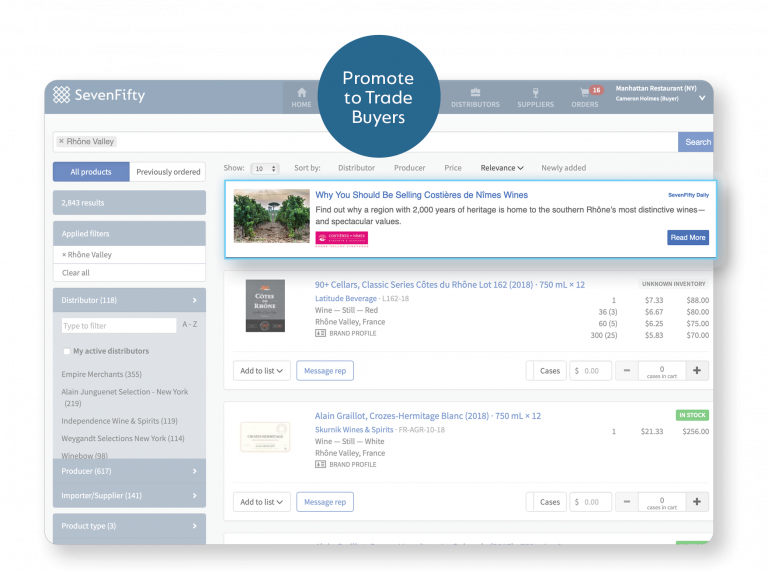Click the pink Costières de Nîmes logo
Viewport: 768px width, 571px height.
coord(341,238)
